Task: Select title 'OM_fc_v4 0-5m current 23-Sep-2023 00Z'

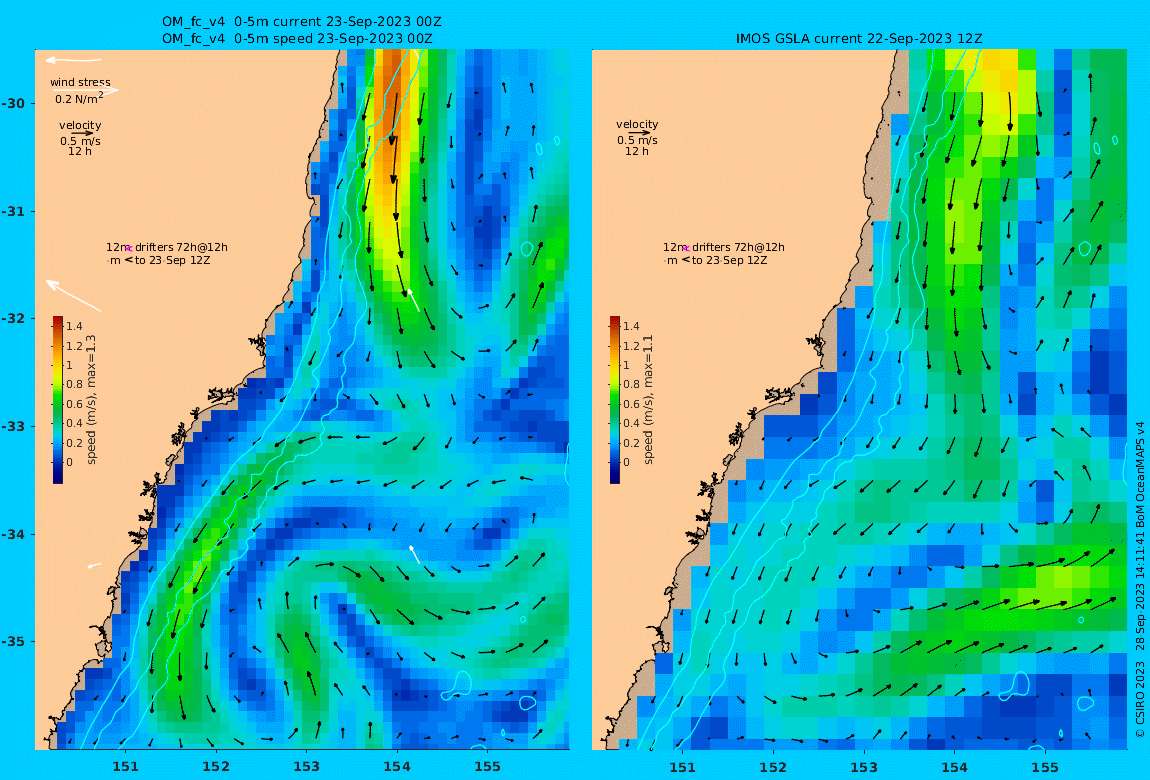Action: click(301, 22)
